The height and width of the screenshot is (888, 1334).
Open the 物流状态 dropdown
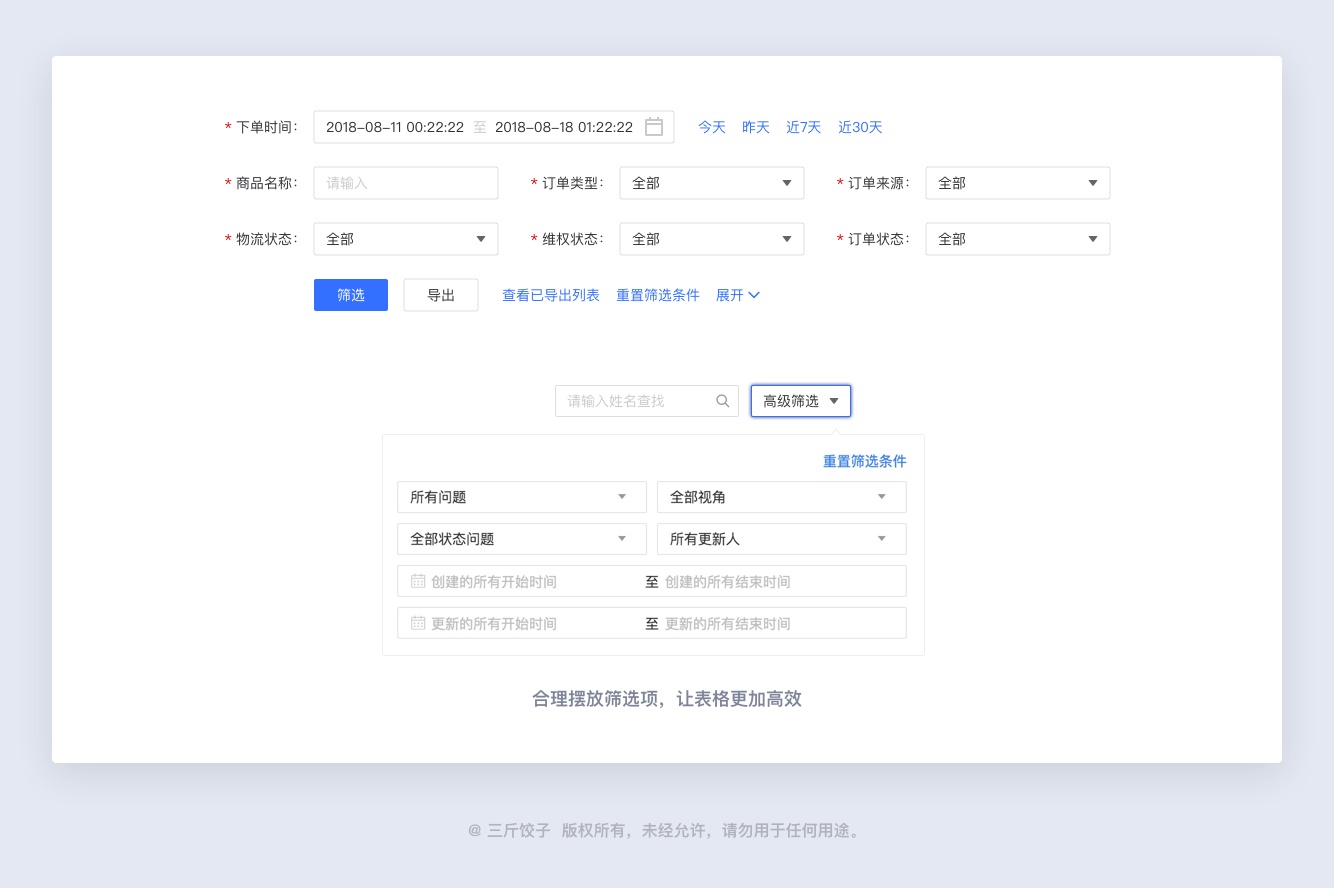tap(406, 239)
